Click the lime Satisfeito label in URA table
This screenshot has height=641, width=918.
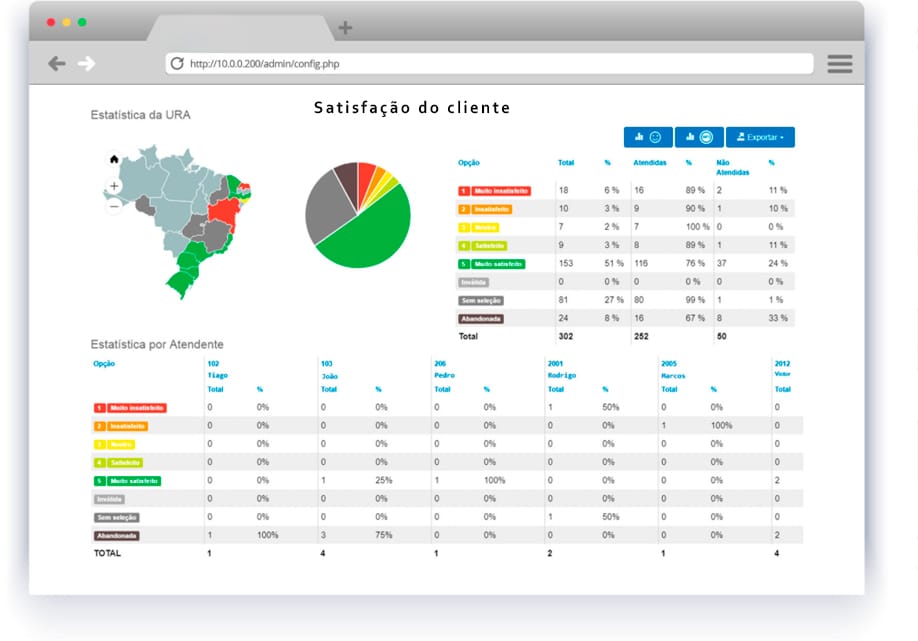point(482,245)
